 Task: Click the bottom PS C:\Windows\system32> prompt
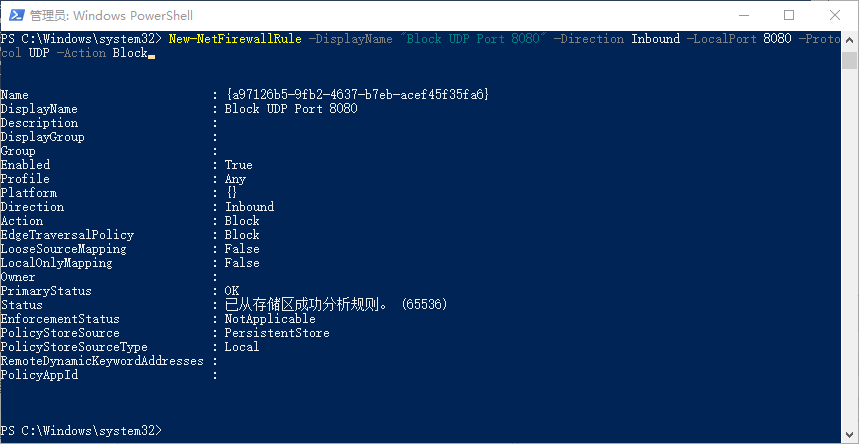(80, 431)
